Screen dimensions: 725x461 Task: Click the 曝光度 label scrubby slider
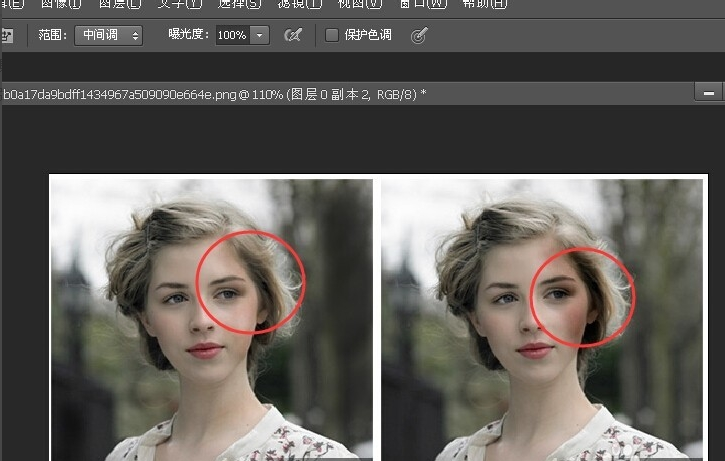(x=187, y=35)
